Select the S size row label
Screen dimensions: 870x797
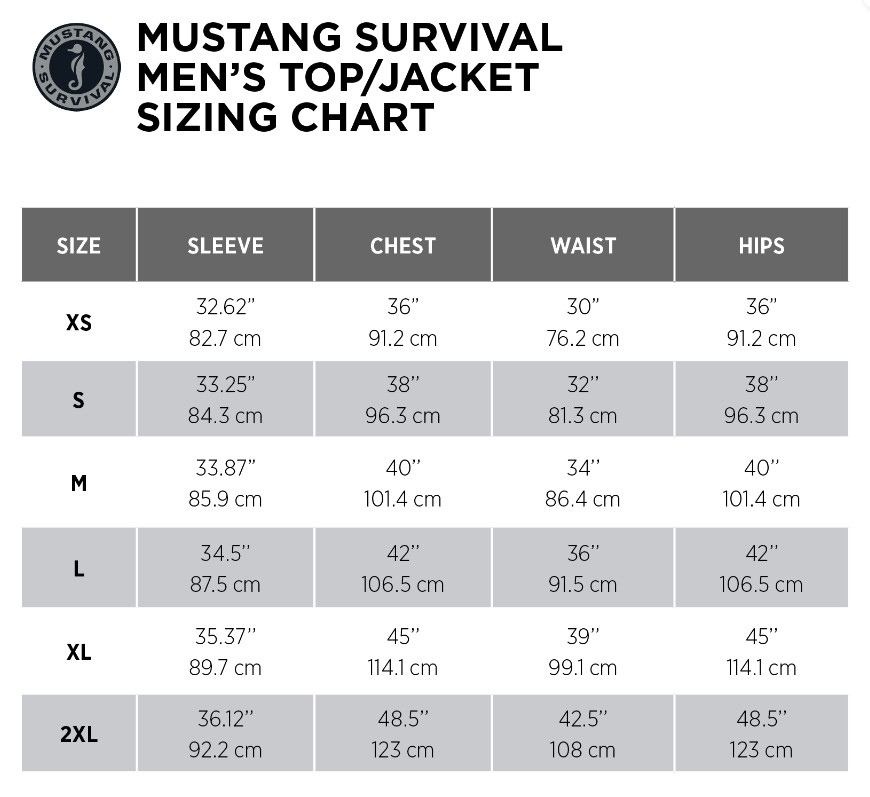79,400
